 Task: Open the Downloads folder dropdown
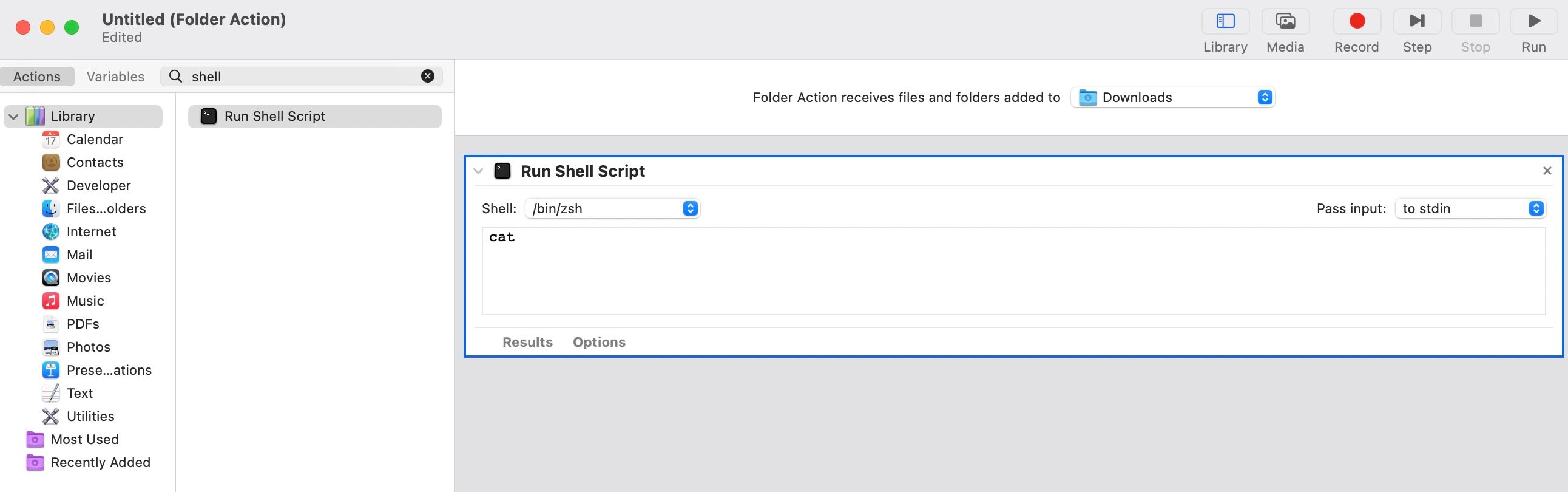click(x=1172, y=97)
